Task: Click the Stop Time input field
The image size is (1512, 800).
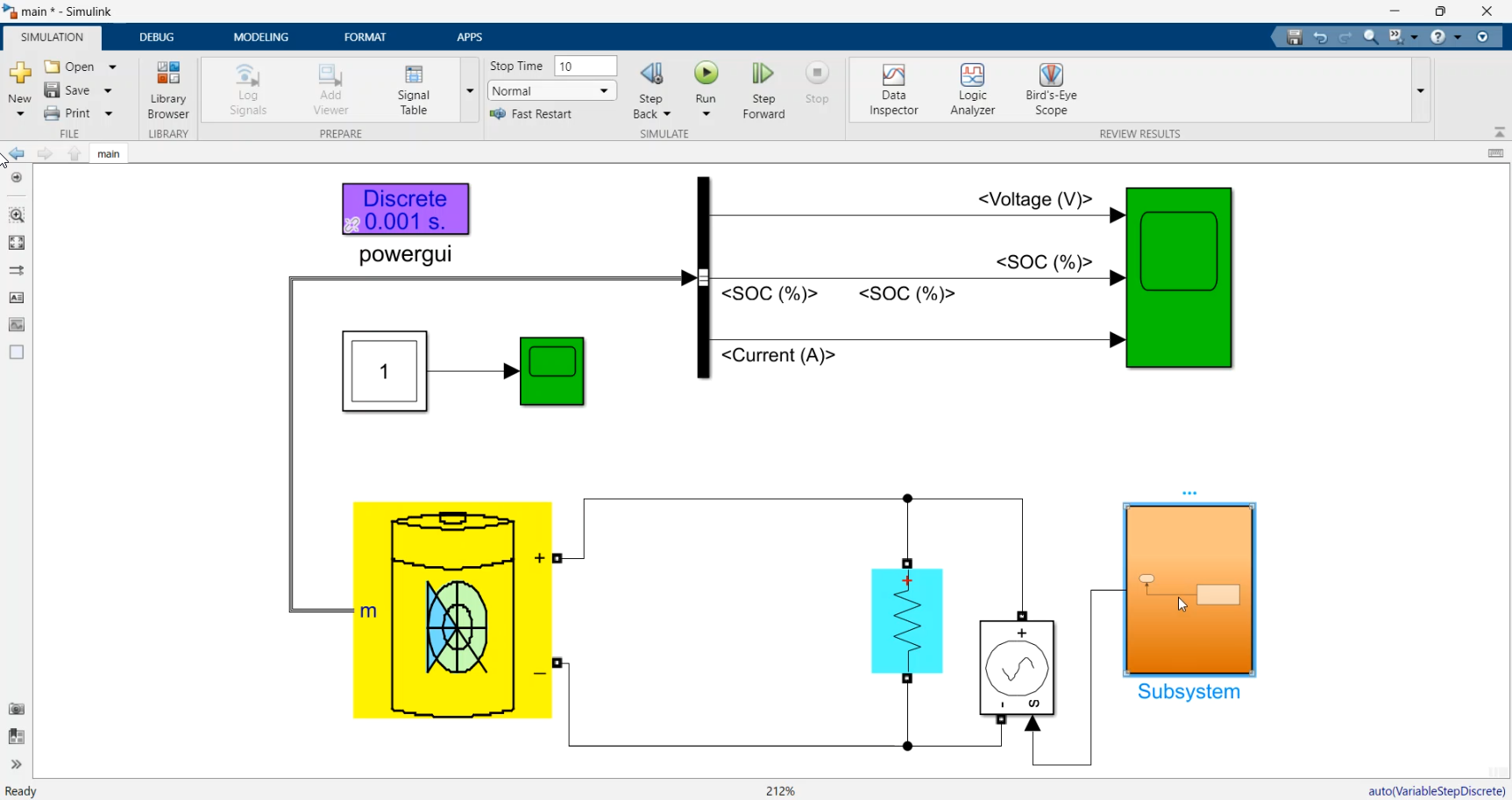Action: click(x=586, y=67)
